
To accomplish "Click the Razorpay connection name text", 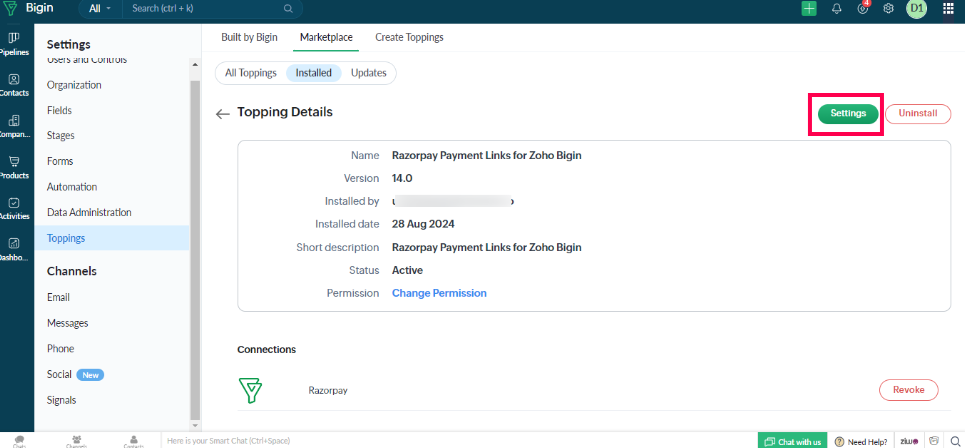I will click(328, 391).
